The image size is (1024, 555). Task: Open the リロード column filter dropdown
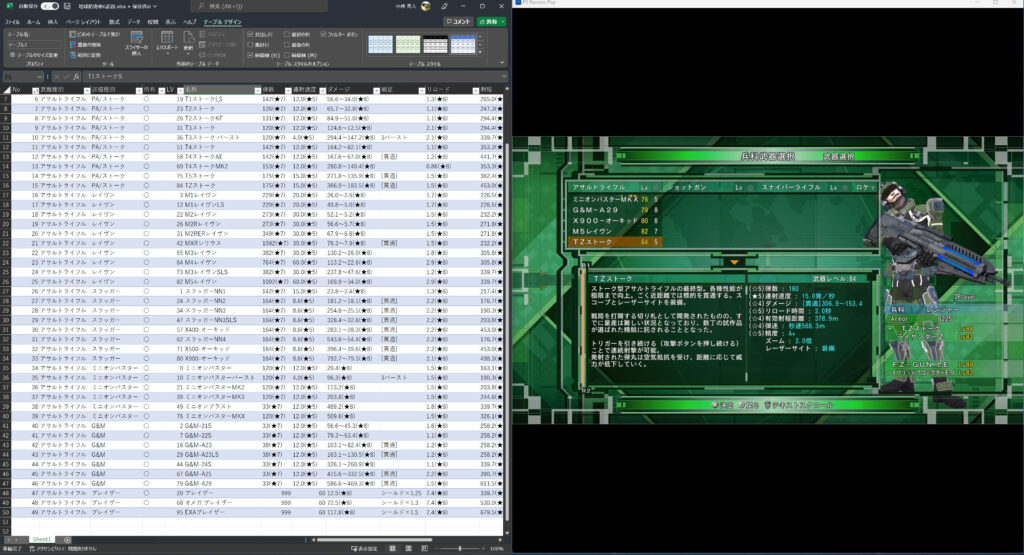[x=475, y=90]
